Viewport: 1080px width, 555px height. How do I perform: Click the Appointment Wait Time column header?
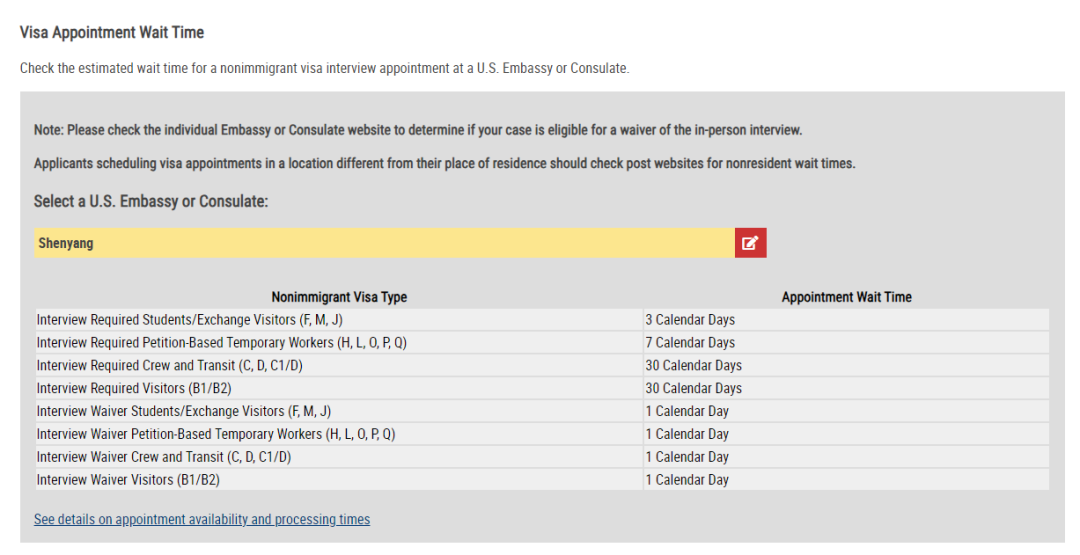pos(847,297)
